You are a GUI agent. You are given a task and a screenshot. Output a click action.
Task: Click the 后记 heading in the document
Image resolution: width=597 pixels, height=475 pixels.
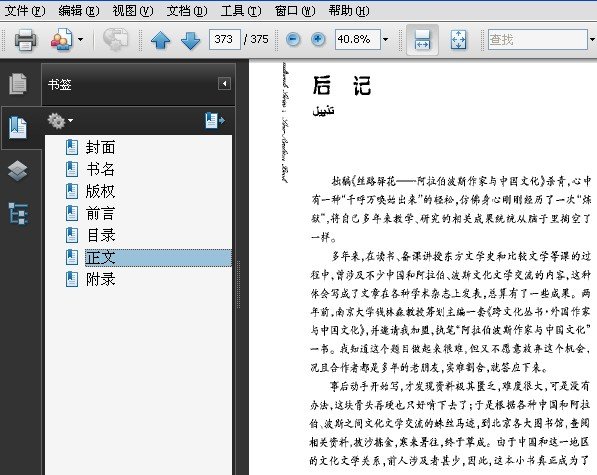click(342, 86)
